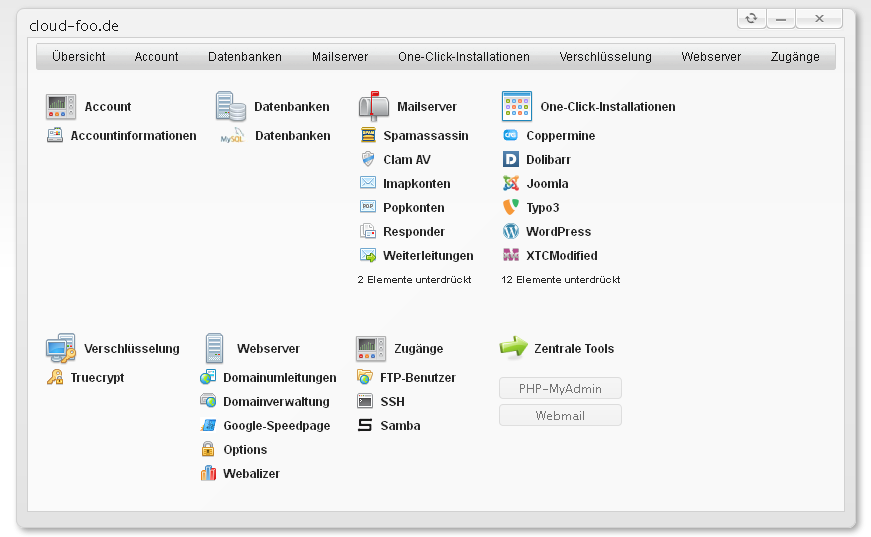This screenshot has width=871, height=537.
Task: Click the MySQL Datenbanken icon
Action: click(x=232, y=135)
